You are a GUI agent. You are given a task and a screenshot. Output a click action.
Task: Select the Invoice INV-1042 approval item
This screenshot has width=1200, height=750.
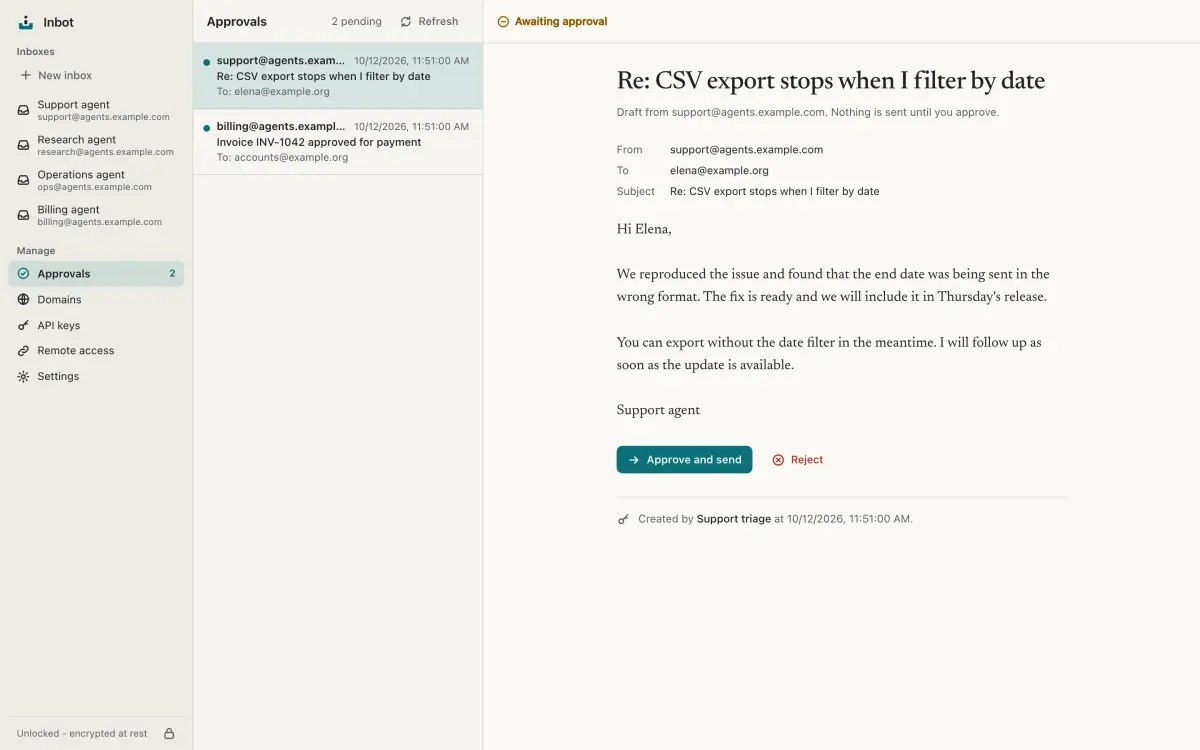(x=338, y=142)
